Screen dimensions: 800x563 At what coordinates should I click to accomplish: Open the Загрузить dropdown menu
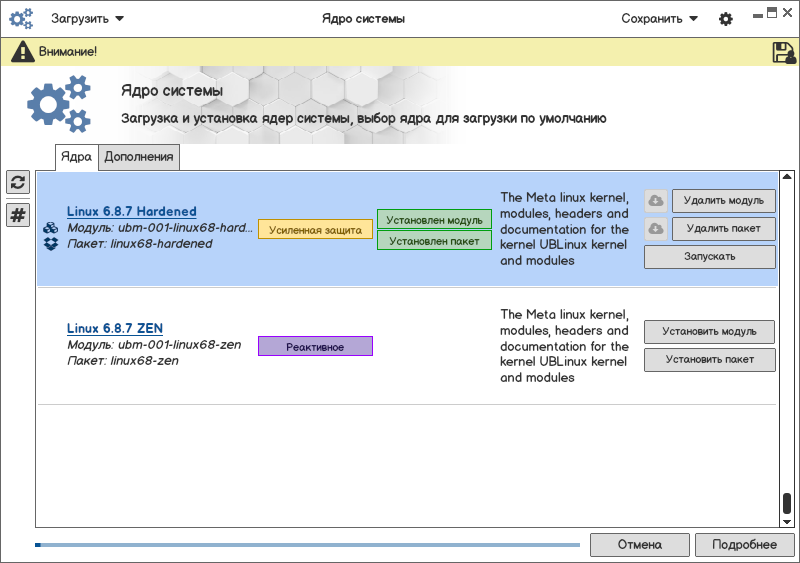coord(88,19)
